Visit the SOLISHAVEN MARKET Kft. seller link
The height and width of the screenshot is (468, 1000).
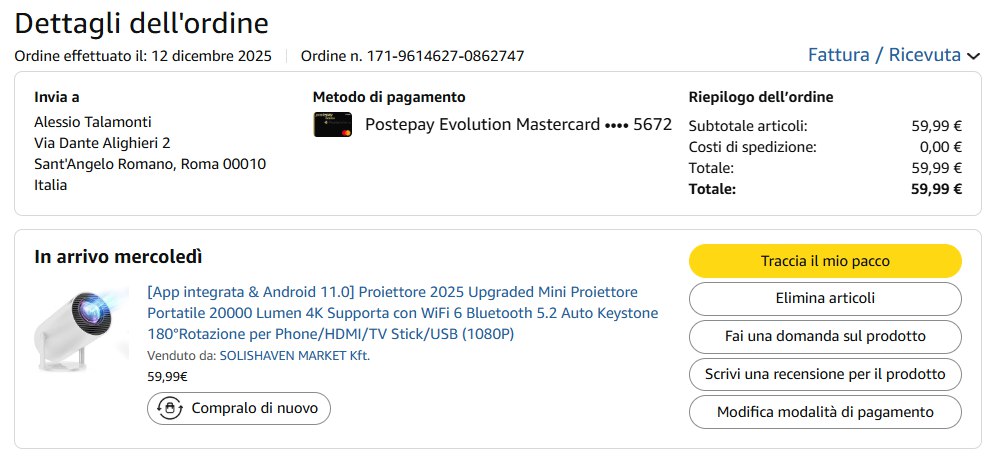tap(294, 355)
